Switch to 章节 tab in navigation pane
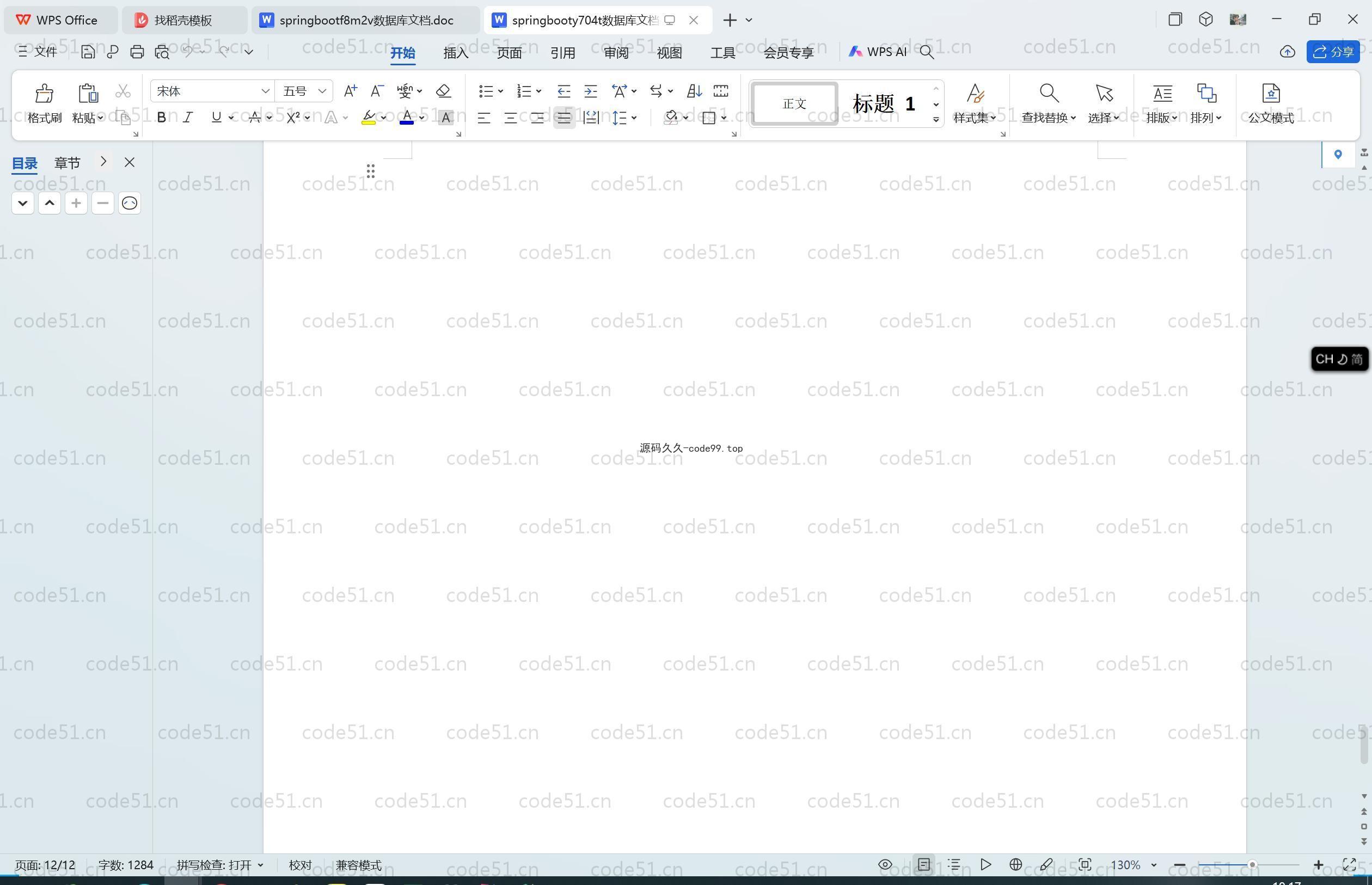This screenshot has width=1372, height=885. point(68,163)
